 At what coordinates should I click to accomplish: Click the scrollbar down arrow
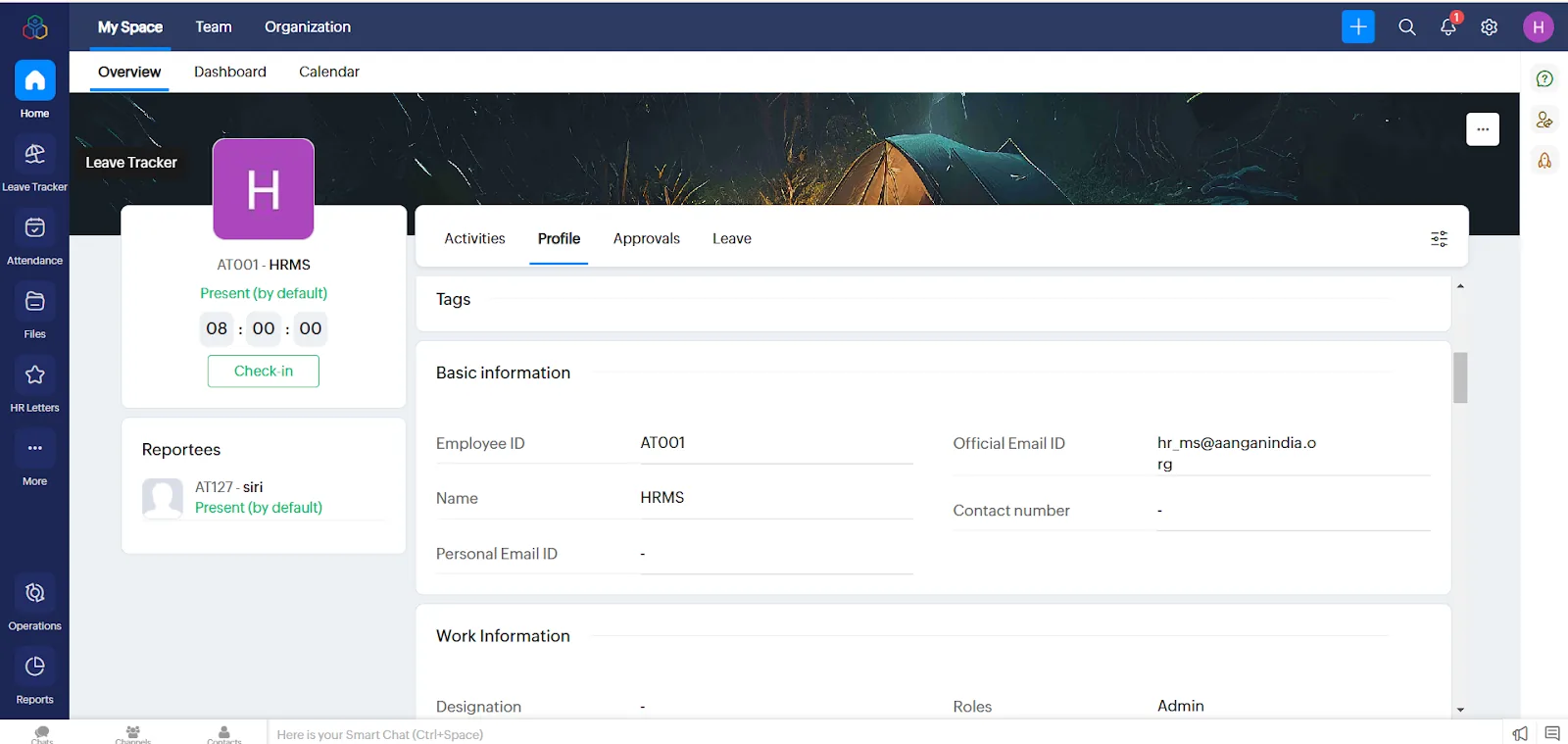click(1460, 710)
